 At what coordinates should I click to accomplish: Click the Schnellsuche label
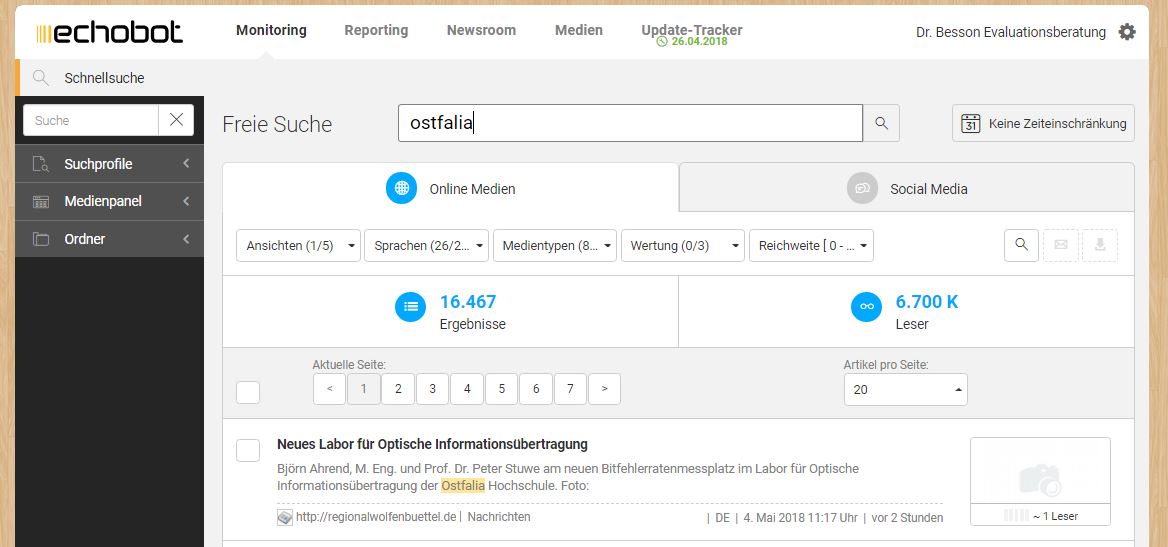coord(104,78)
